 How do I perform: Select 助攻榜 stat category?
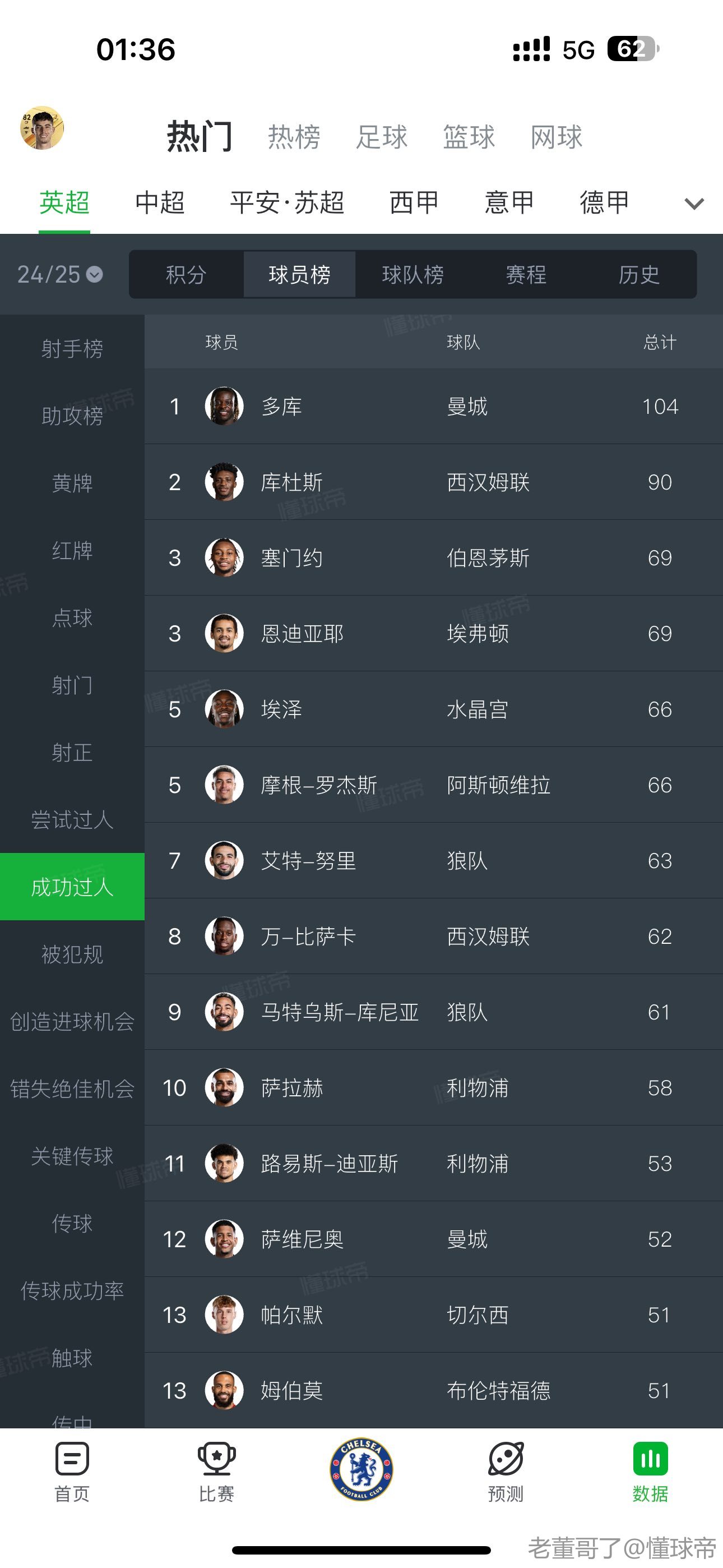(x=72, y=416)
